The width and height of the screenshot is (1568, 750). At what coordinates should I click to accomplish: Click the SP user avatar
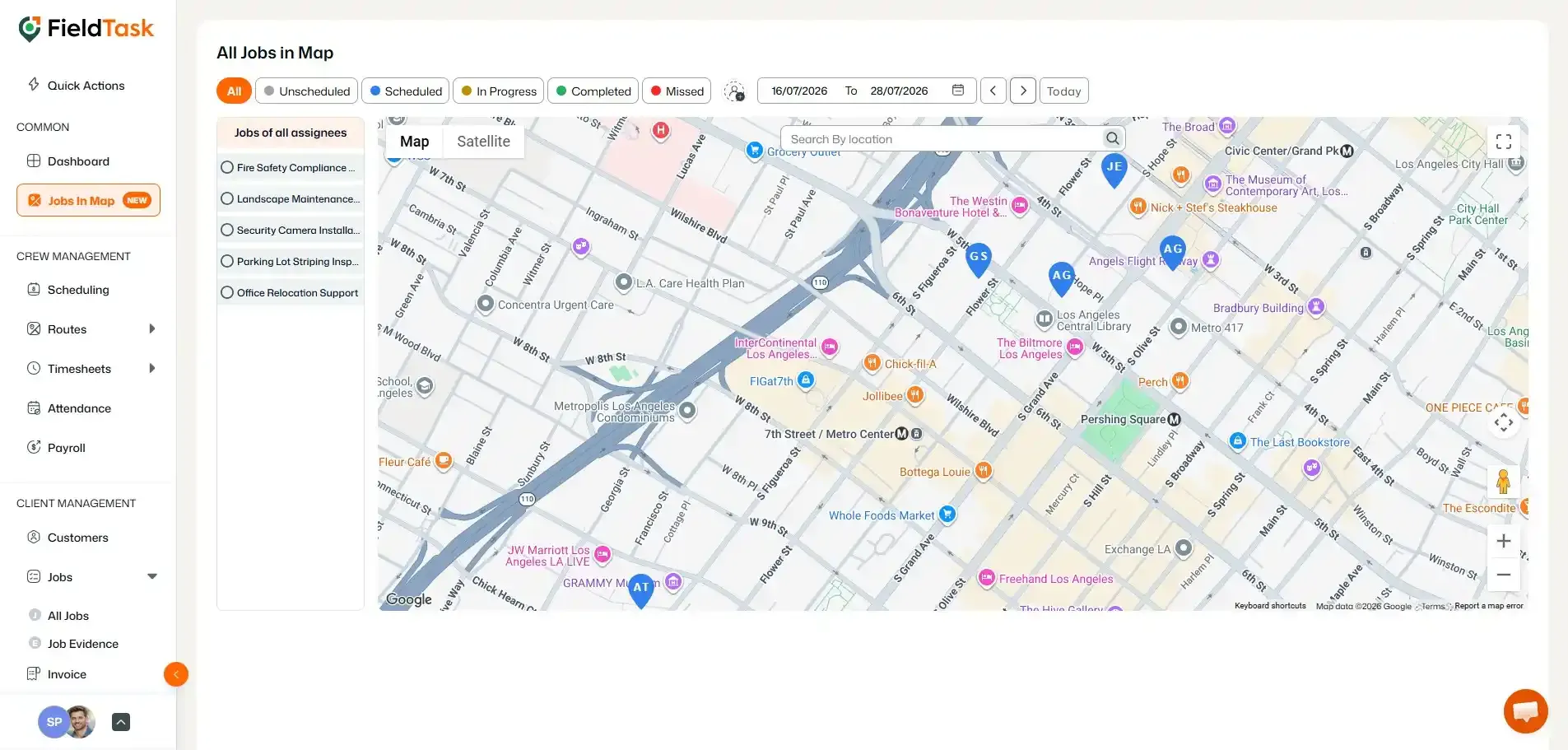[x=54, y=722]
